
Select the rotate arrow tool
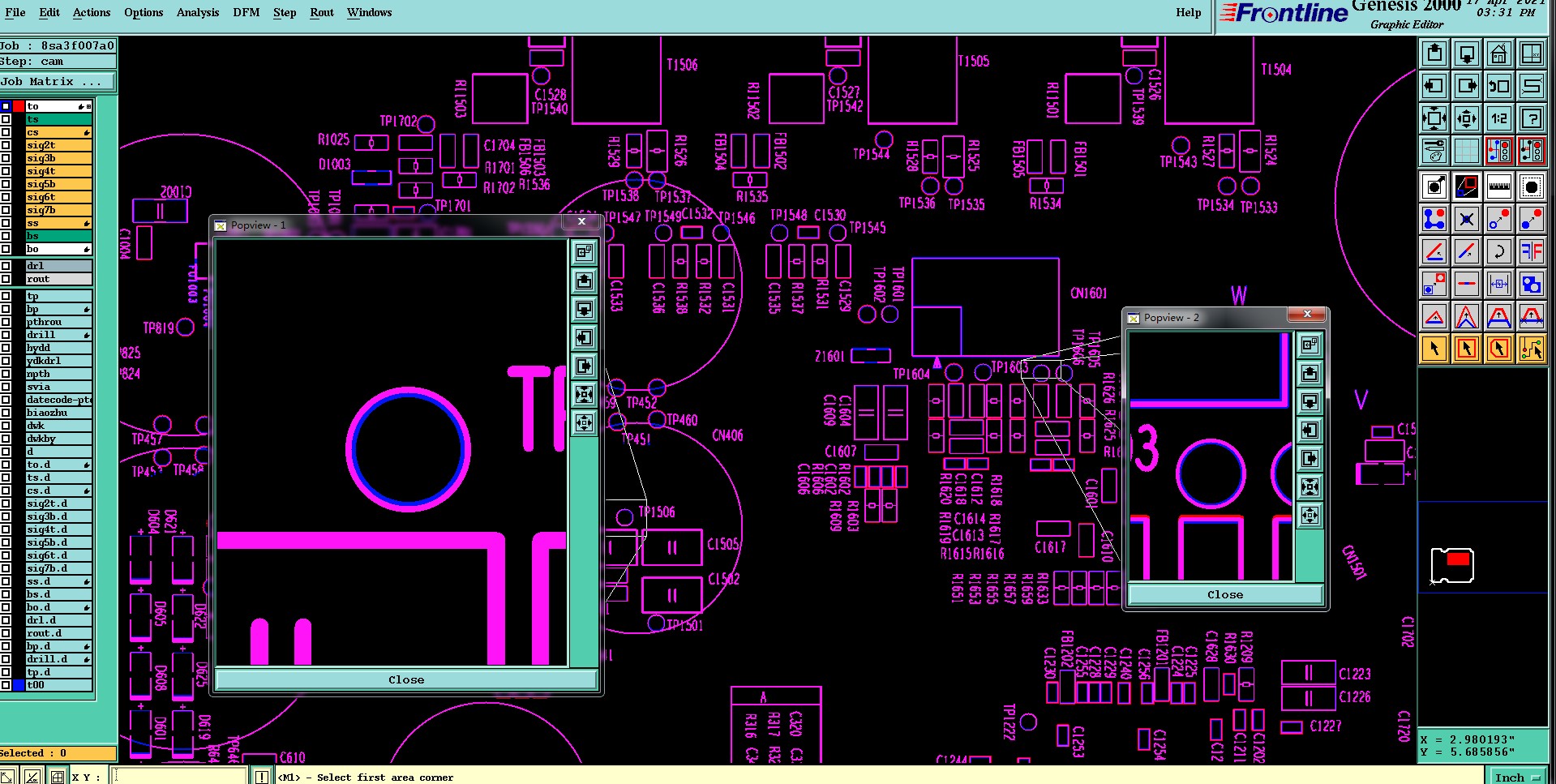1498,251
